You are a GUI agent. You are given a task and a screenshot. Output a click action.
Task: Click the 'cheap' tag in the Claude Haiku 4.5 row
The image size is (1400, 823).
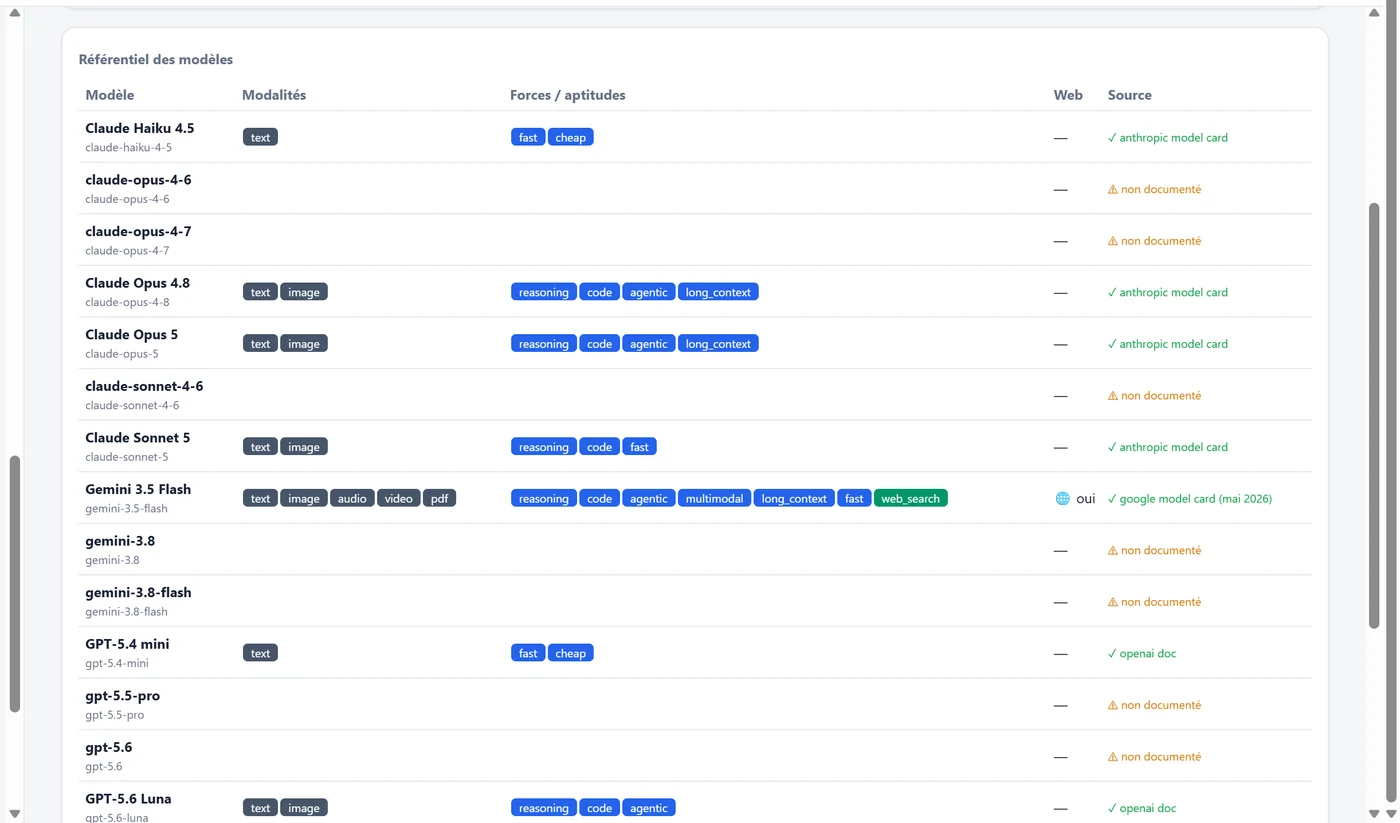(571, 137)
